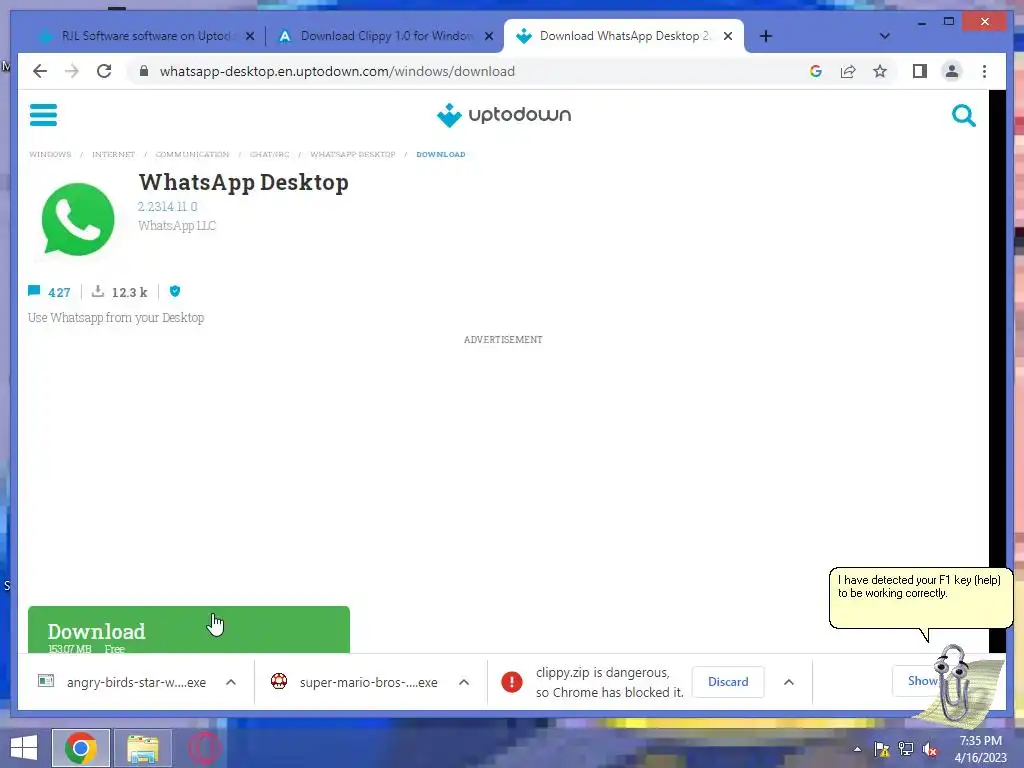Click the 12.3 k downloads count

click(x=129, y=292)
